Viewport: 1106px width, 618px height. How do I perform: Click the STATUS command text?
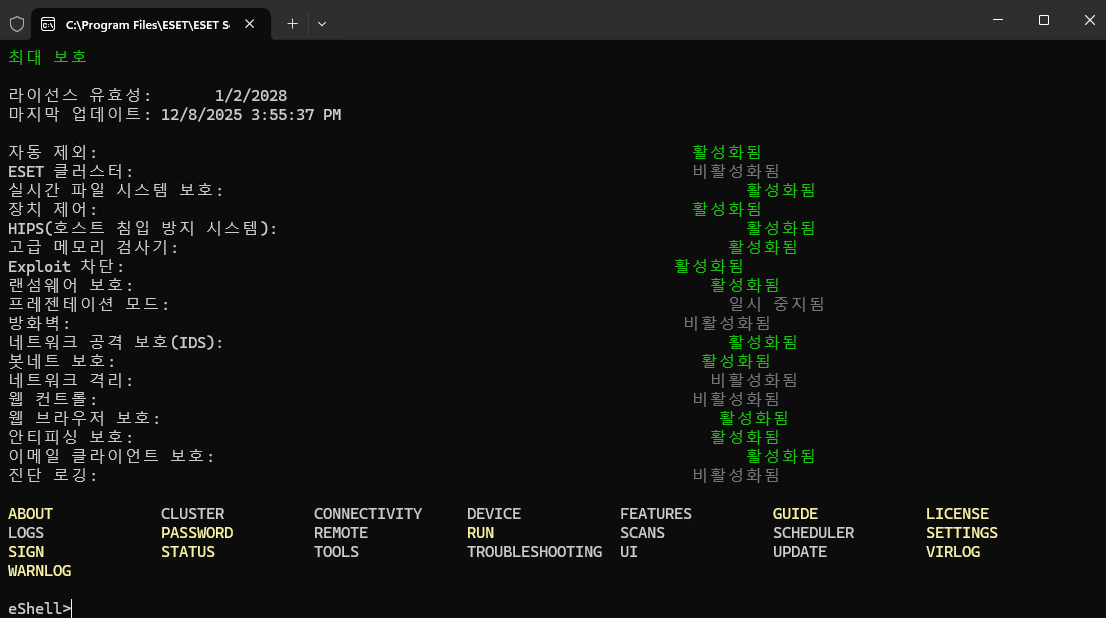click(x=188, y=552)
